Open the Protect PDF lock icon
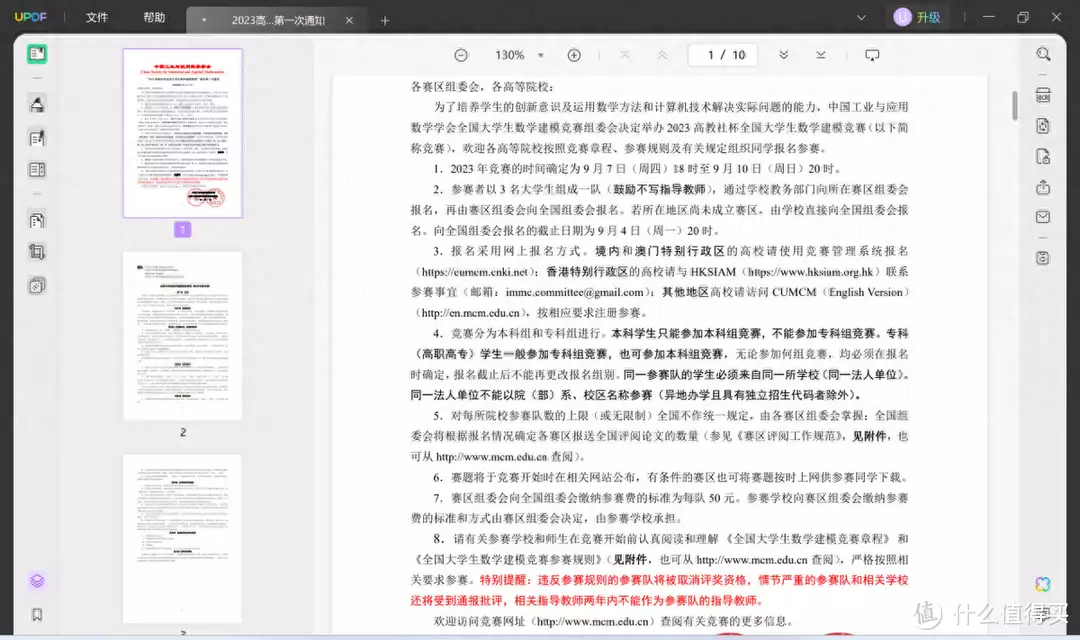The height and width of the screenshot is (640, 1080). tap(1043, 156)
